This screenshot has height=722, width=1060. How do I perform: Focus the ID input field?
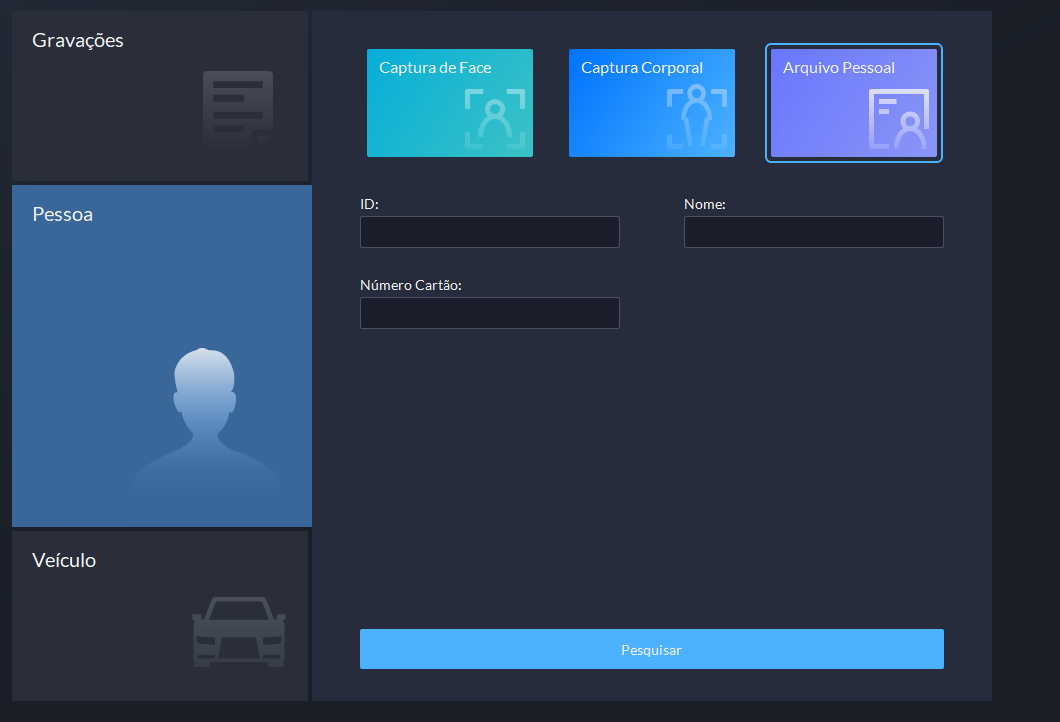pos(489,232)
